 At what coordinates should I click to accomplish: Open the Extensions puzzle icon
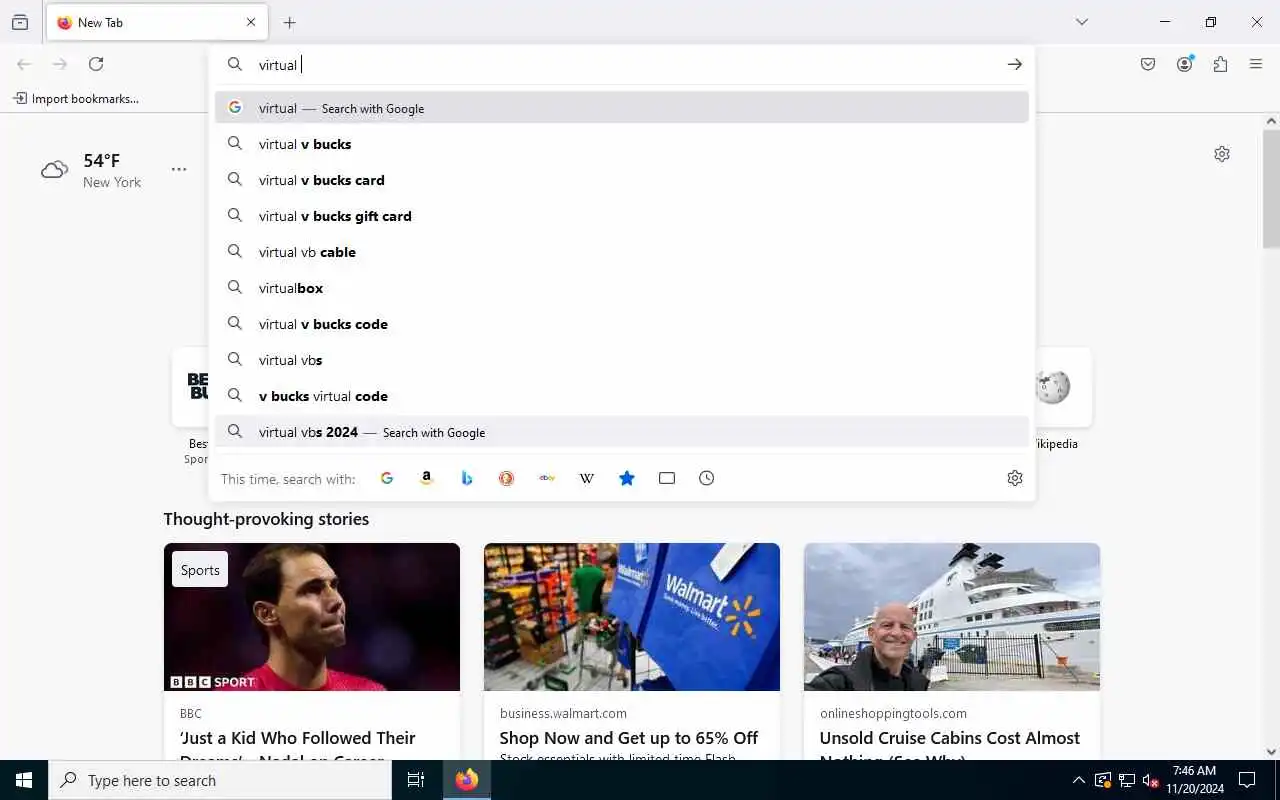[x=1220, y=64]
